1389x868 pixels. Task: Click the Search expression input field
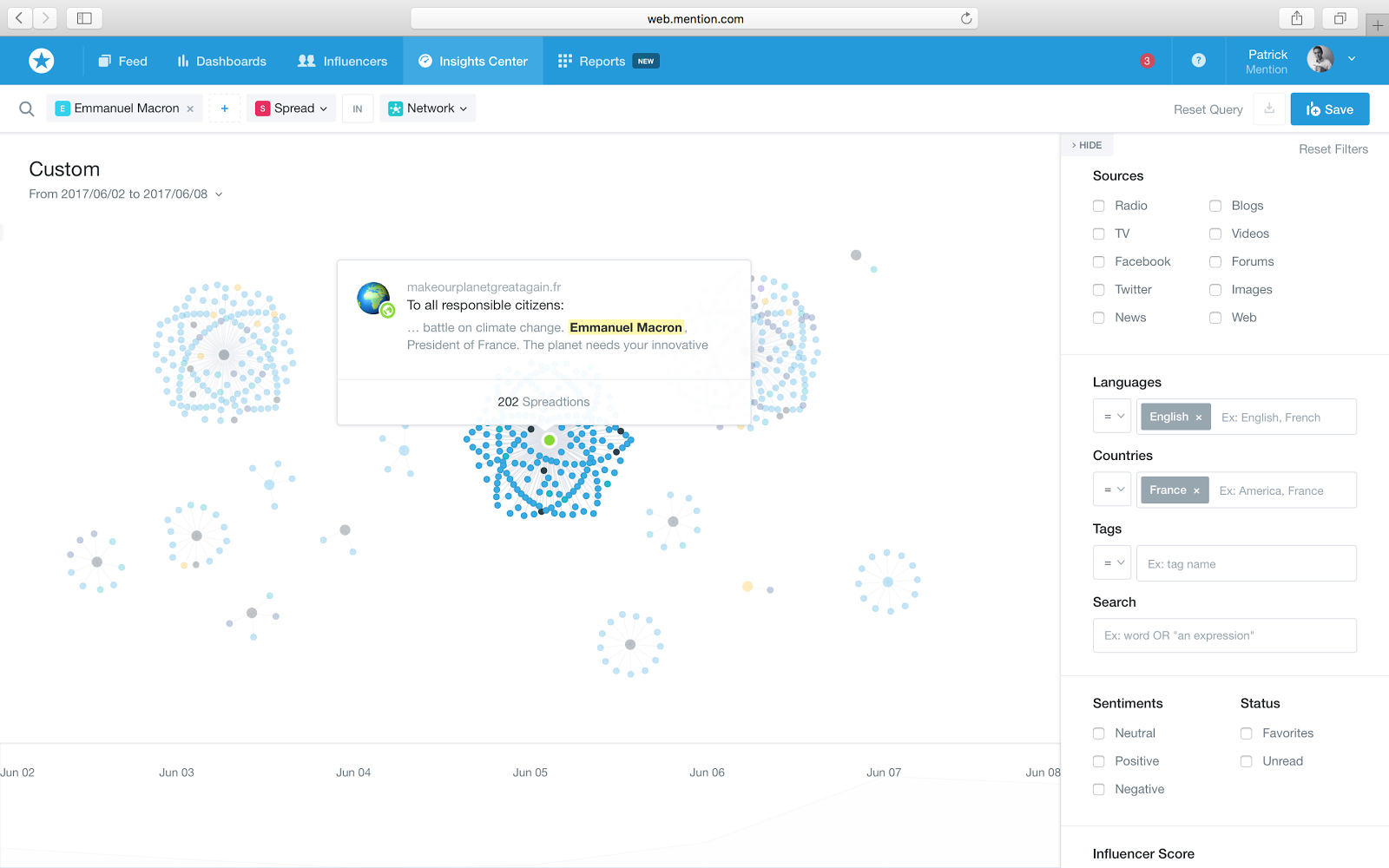(1225, 635)
